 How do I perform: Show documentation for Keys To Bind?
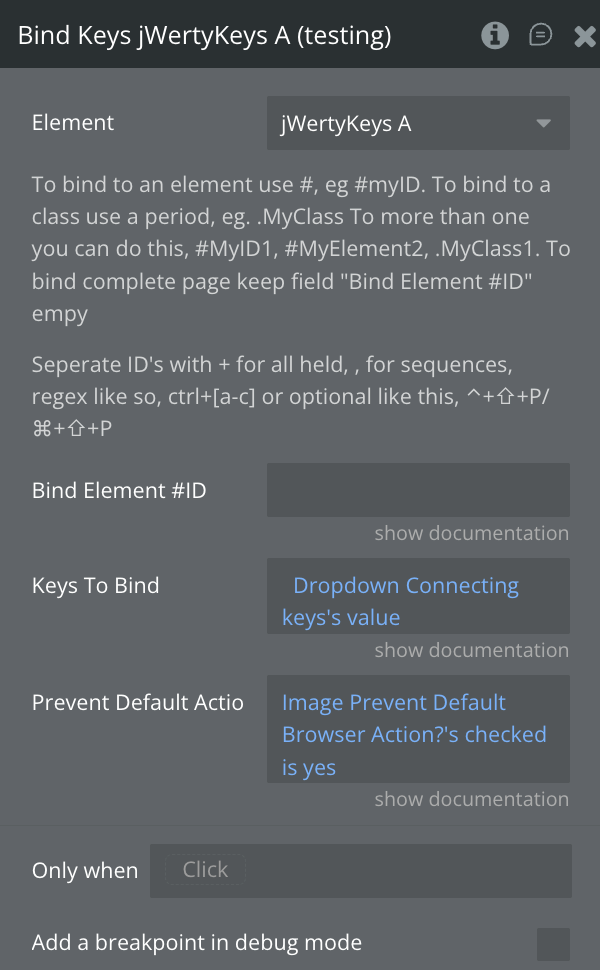471,650
